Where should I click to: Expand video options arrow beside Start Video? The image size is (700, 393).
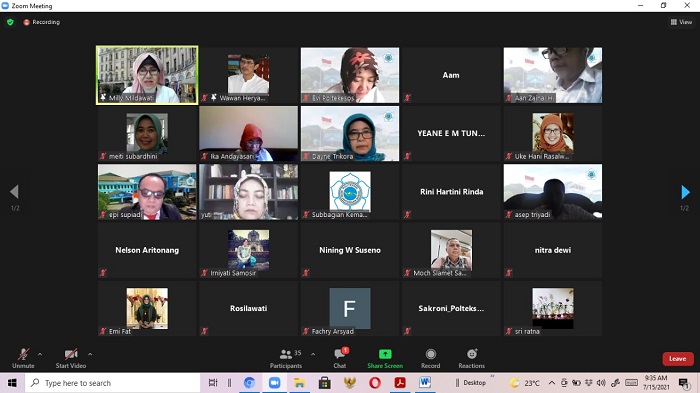pyautogui.click(x=90, y=354)
